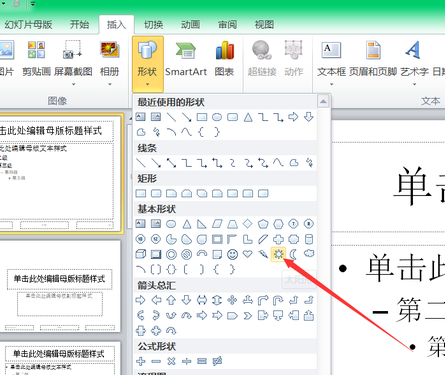445x375 pixels.
Task: Click the Chart (图表) button
Action: [x=224, y=58]
